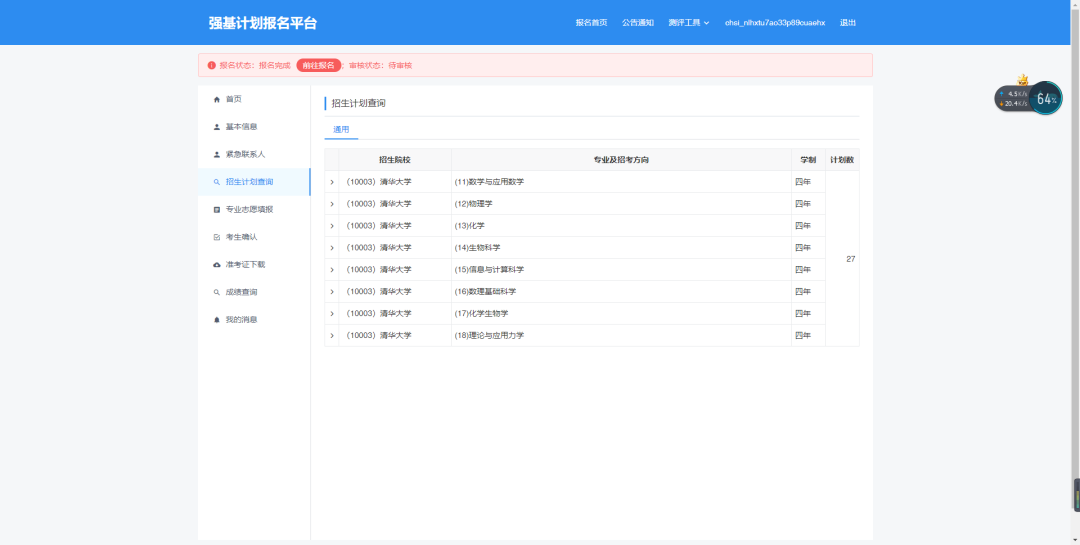Expand the row for (13)化学
This screenshot has width=1080, height=545.
331,226
